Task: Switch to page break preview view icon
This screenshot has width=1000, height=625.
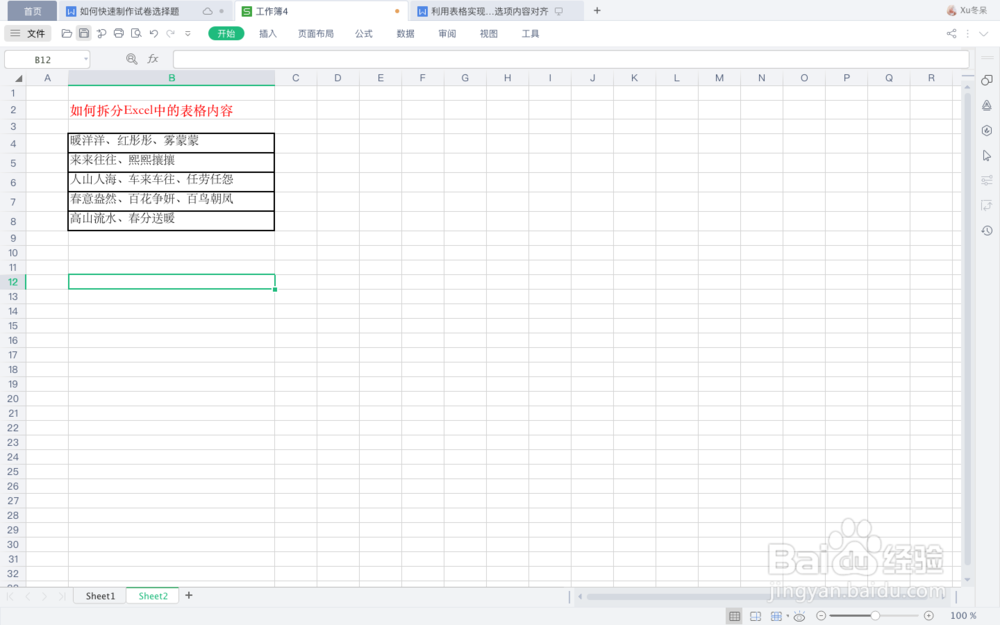Action: (755, 615)
